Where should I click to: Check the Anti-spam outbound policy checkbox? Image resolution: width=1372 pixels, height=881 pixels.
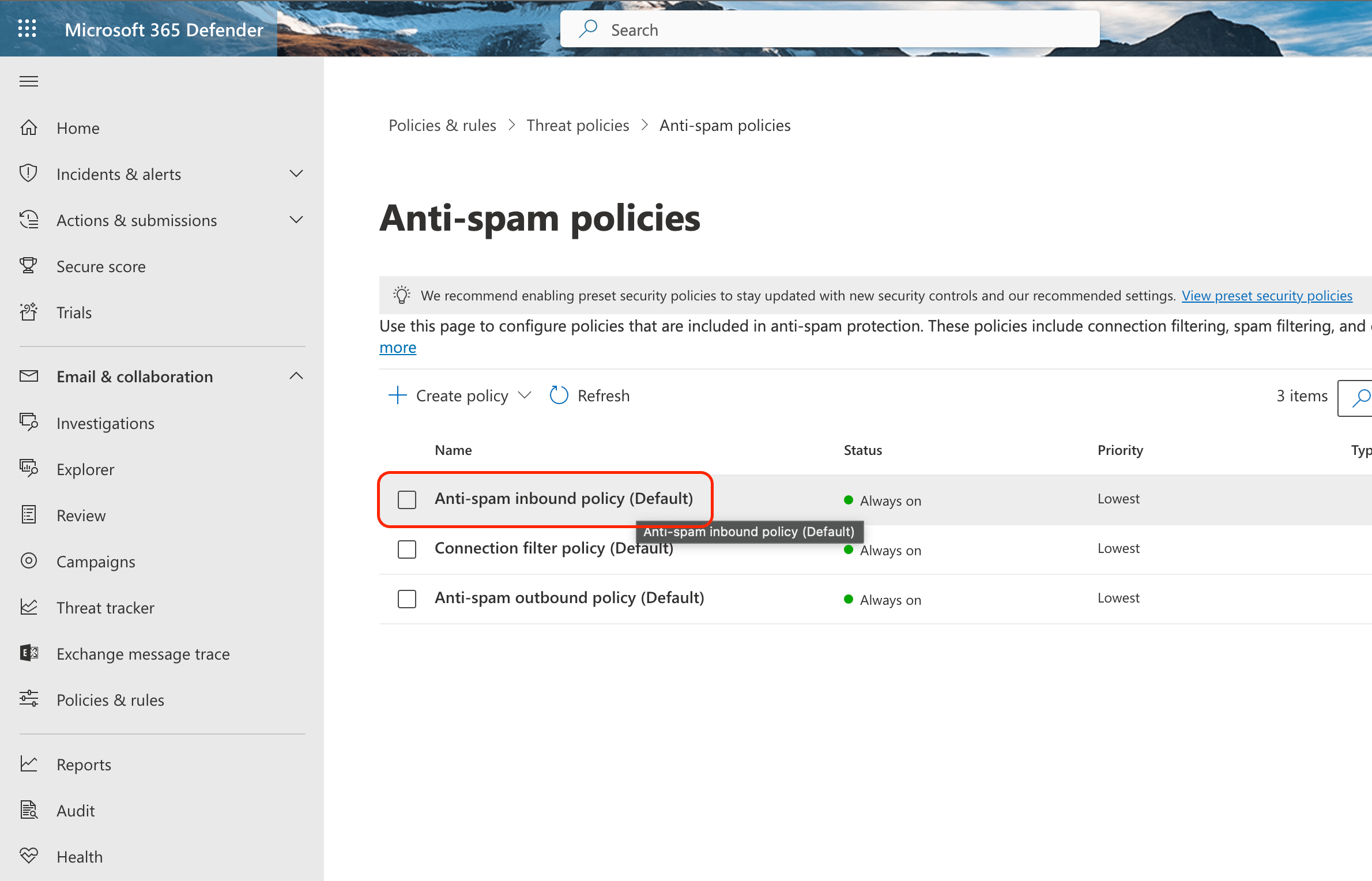click(407, 599)
